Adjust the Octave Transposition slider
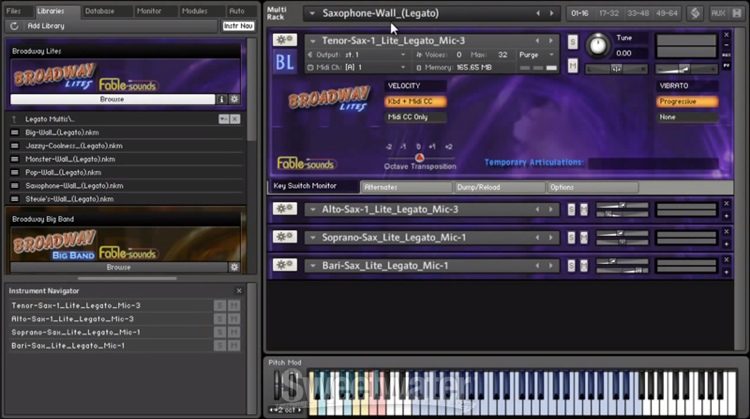 pyautogui.click(x=419, y=157)
